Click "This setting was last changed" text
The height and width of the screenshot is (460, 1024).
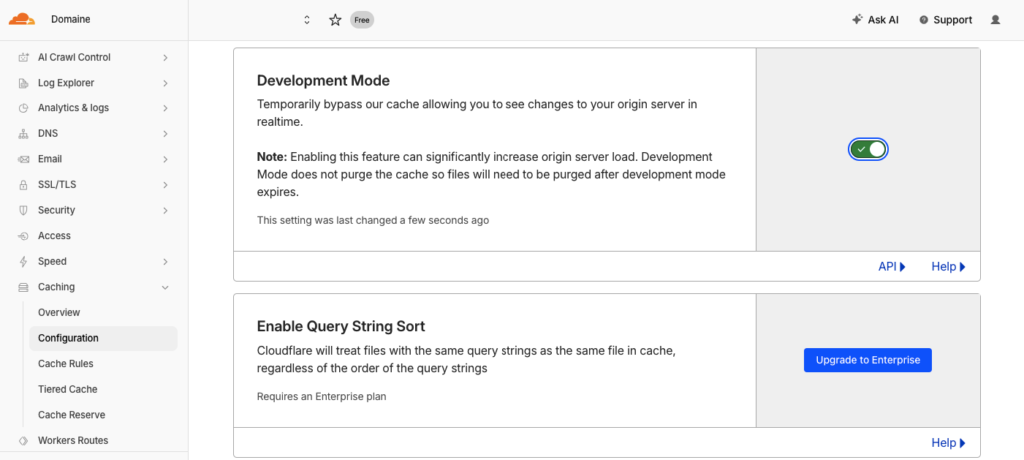click(x=373, y=220)
